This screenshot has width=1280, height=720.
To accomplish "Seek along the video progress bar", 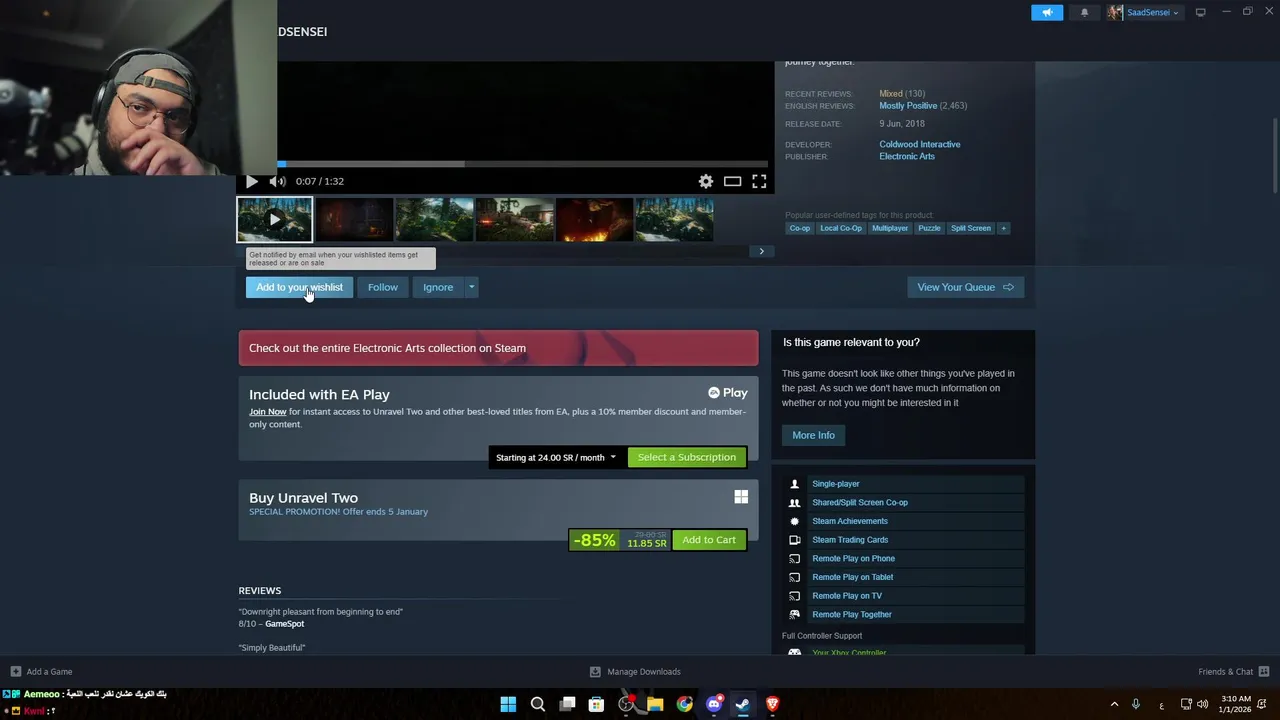I will click(524, 164).
